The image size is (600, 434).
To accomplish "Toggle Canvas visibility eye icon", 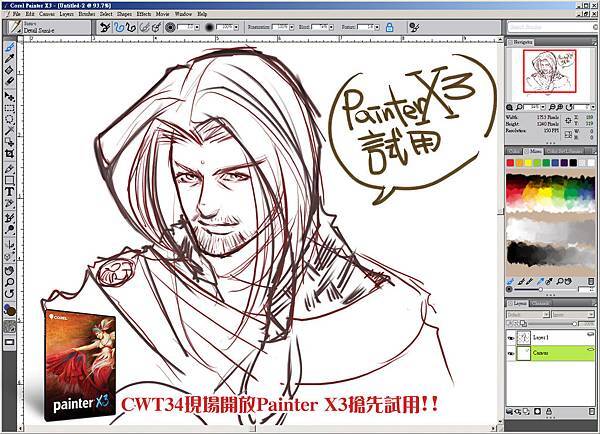I will tap(511, 353).
